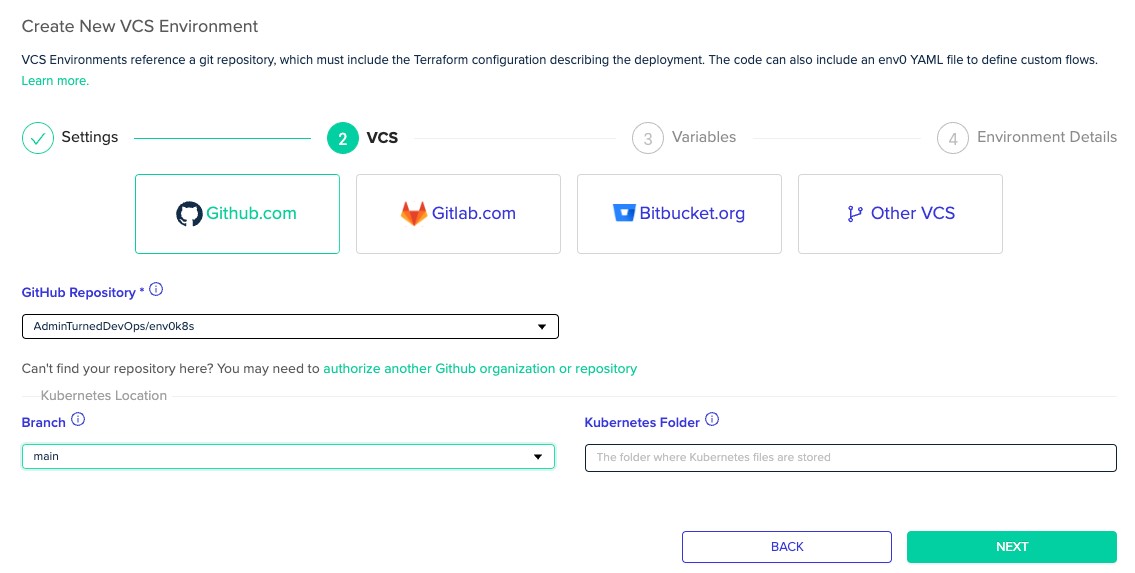Choose the Other VCS provider card
Image resolution: width=1135 pixels, height=573 pixels.
900,213
